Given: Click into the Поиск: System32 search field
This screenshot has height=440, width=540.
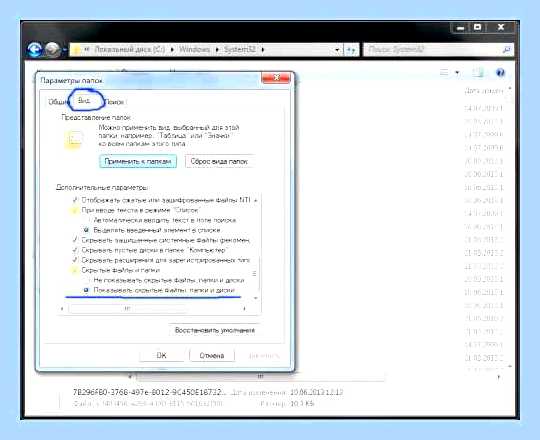Looking at the screenshot, I should pyautogui.click(x=432, y=50).
